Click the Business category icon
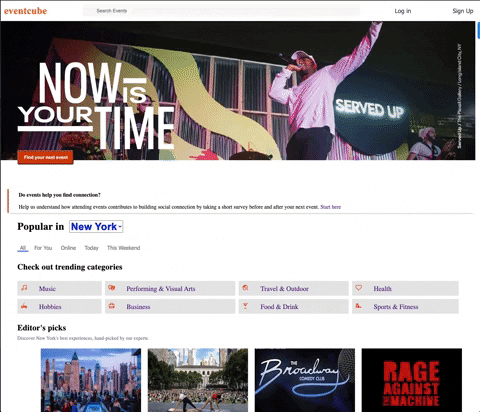The width and height of the screenshot is (480, 412). 112,306
